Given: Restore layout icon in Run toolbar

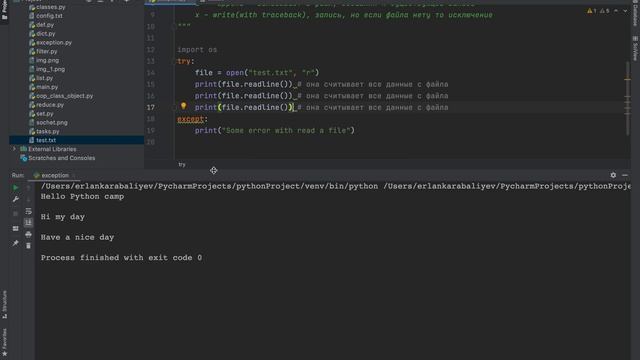Looking at the screenshot, I should (16, 229).
